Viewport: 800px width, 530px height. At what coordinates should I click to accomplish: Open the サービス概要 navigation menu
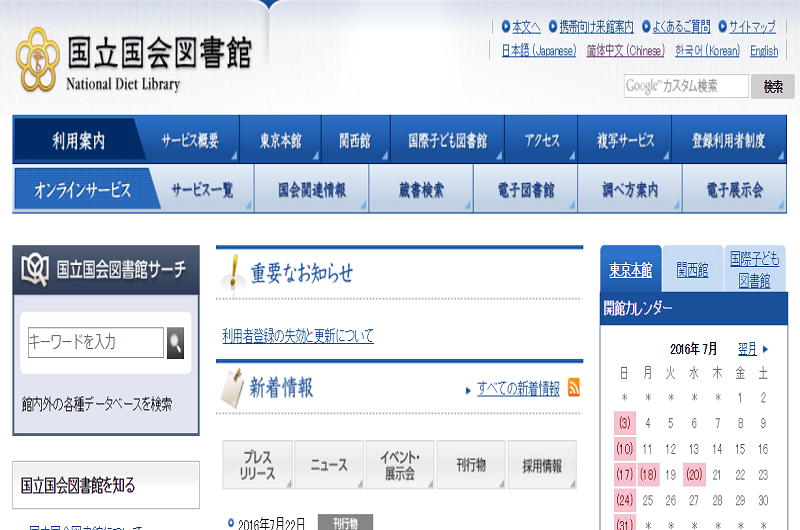tap(190, 140)
